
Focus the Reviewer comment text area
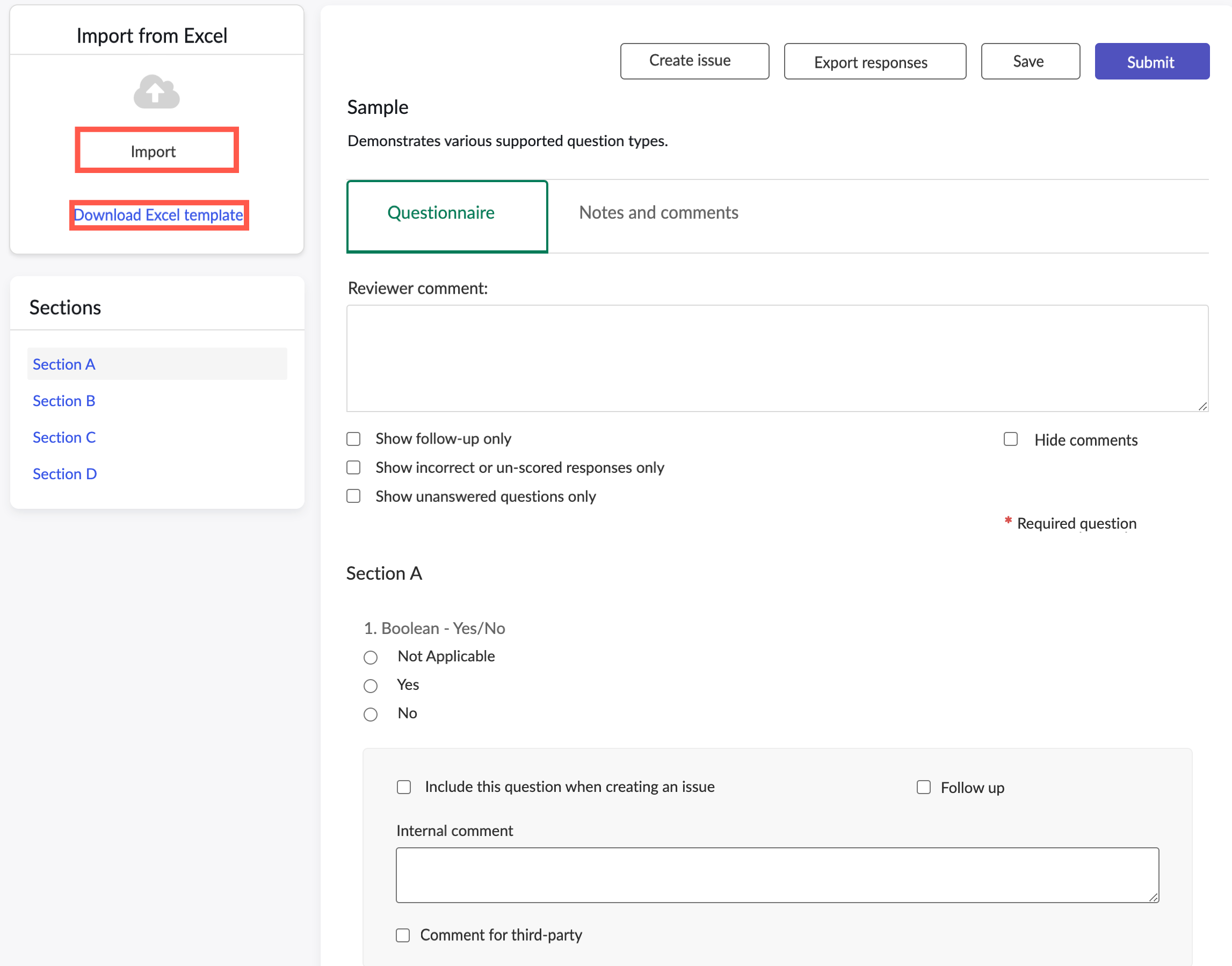click(778, 358)
